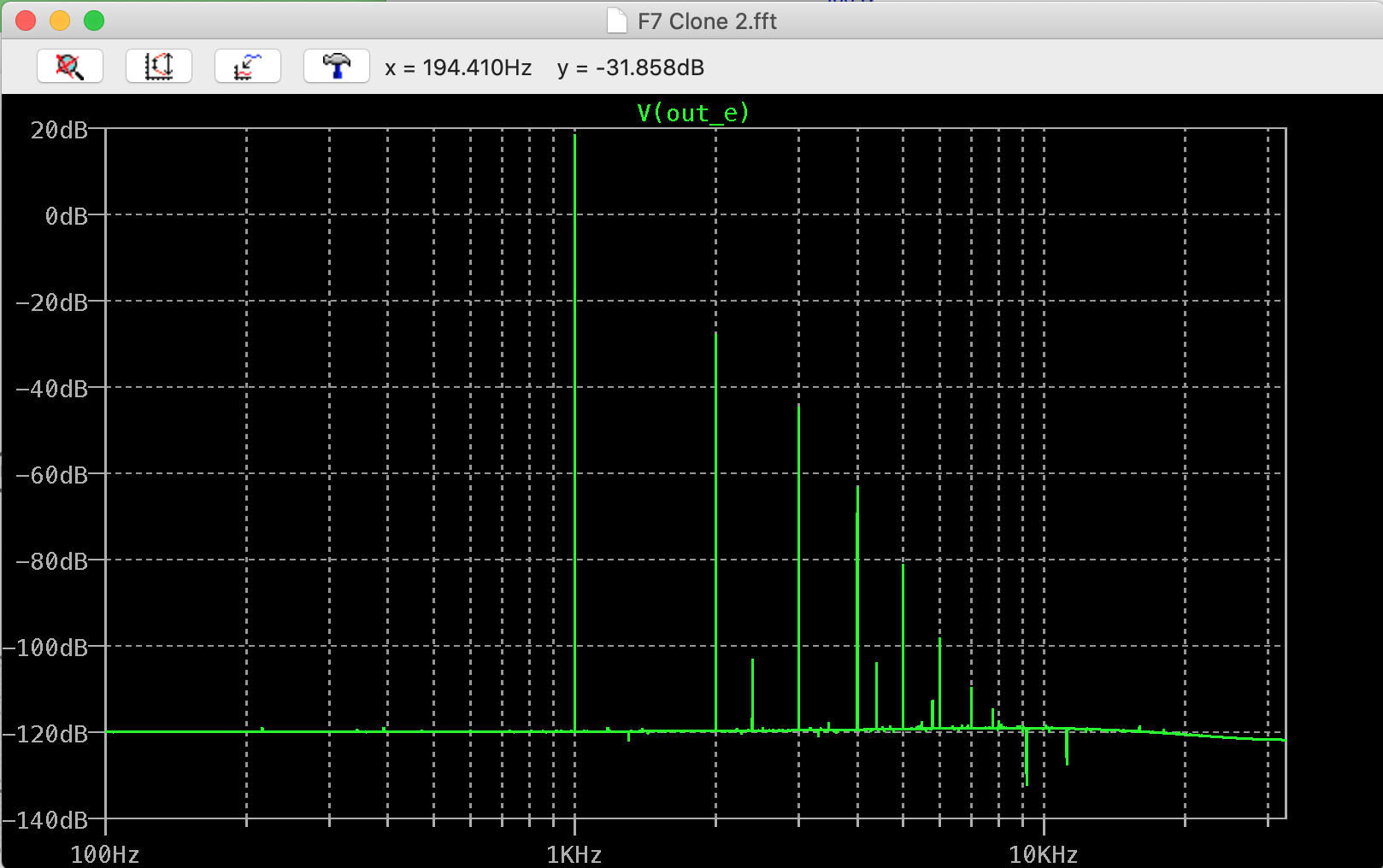Click the 100Hz frequency axis label
The height and width of the screenshot is (868, 1383).
(x=104, y=854)
